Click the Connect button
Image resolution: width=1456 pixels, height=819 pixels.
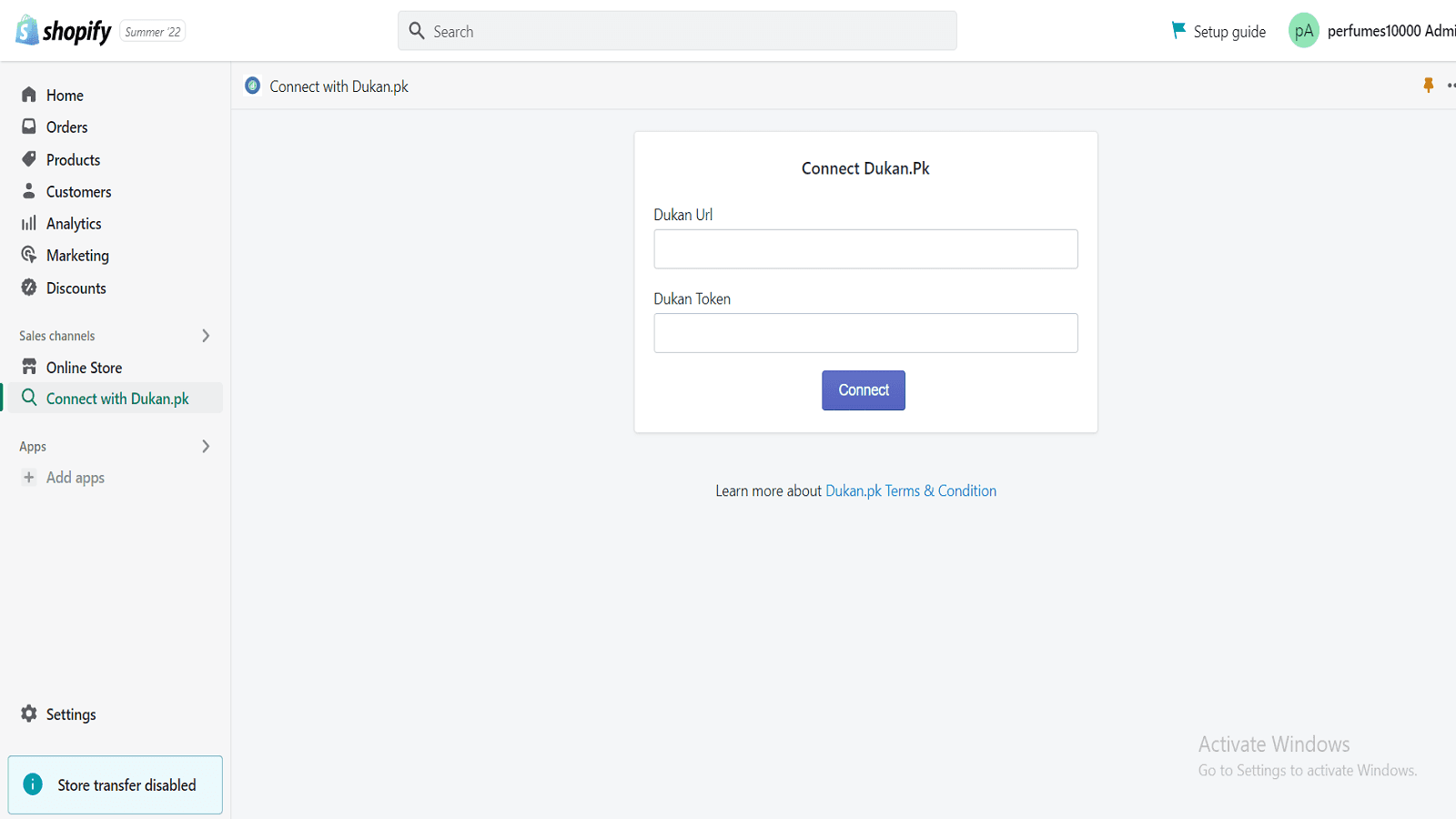tap(863, 389)
